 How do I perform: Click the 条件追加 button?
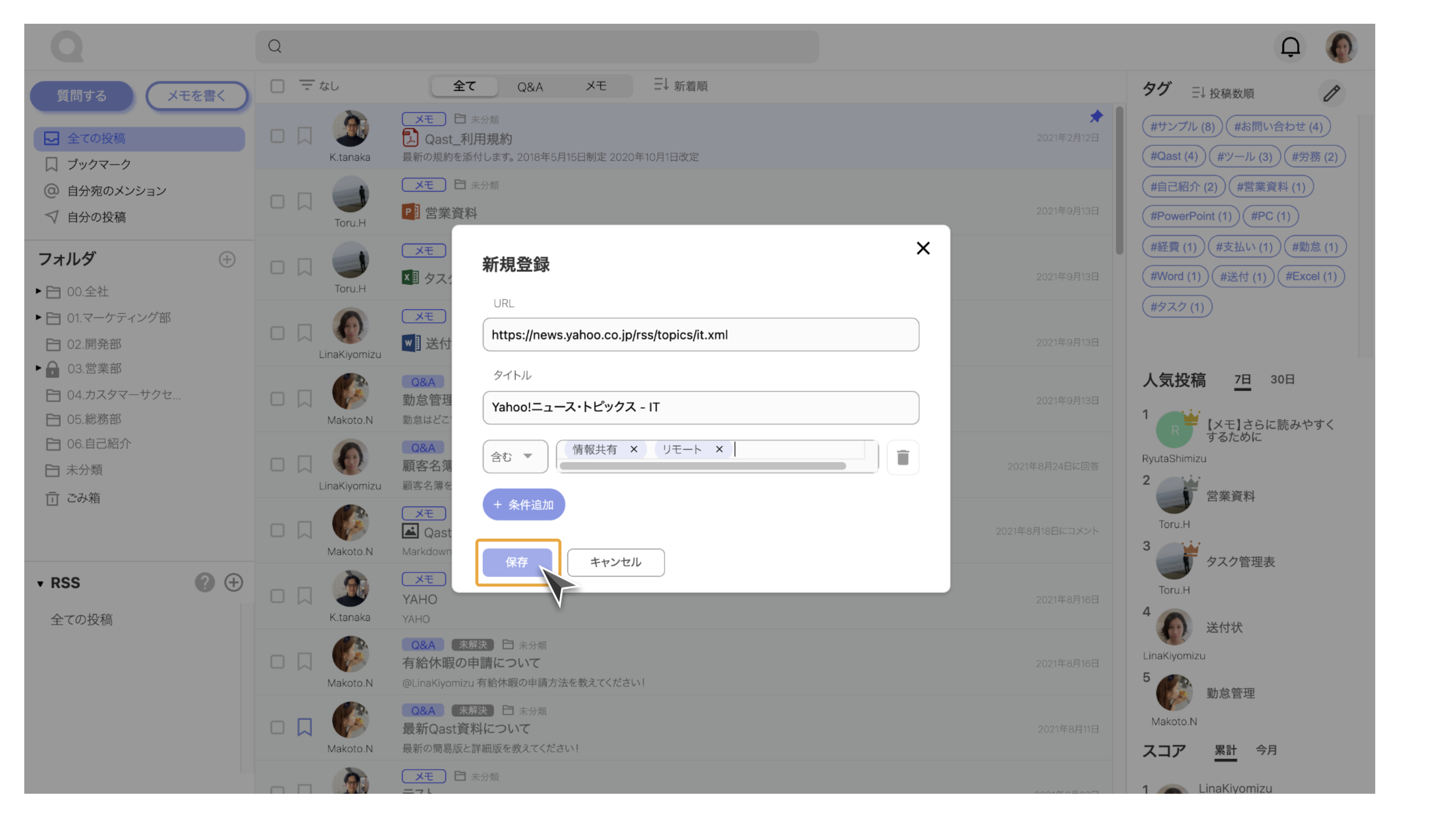click(523, 504)
